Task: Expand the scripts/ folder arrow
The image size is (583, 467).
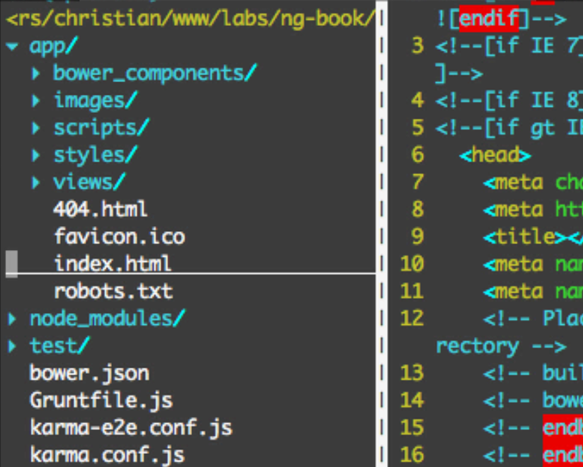Action: tap(36, 128)
